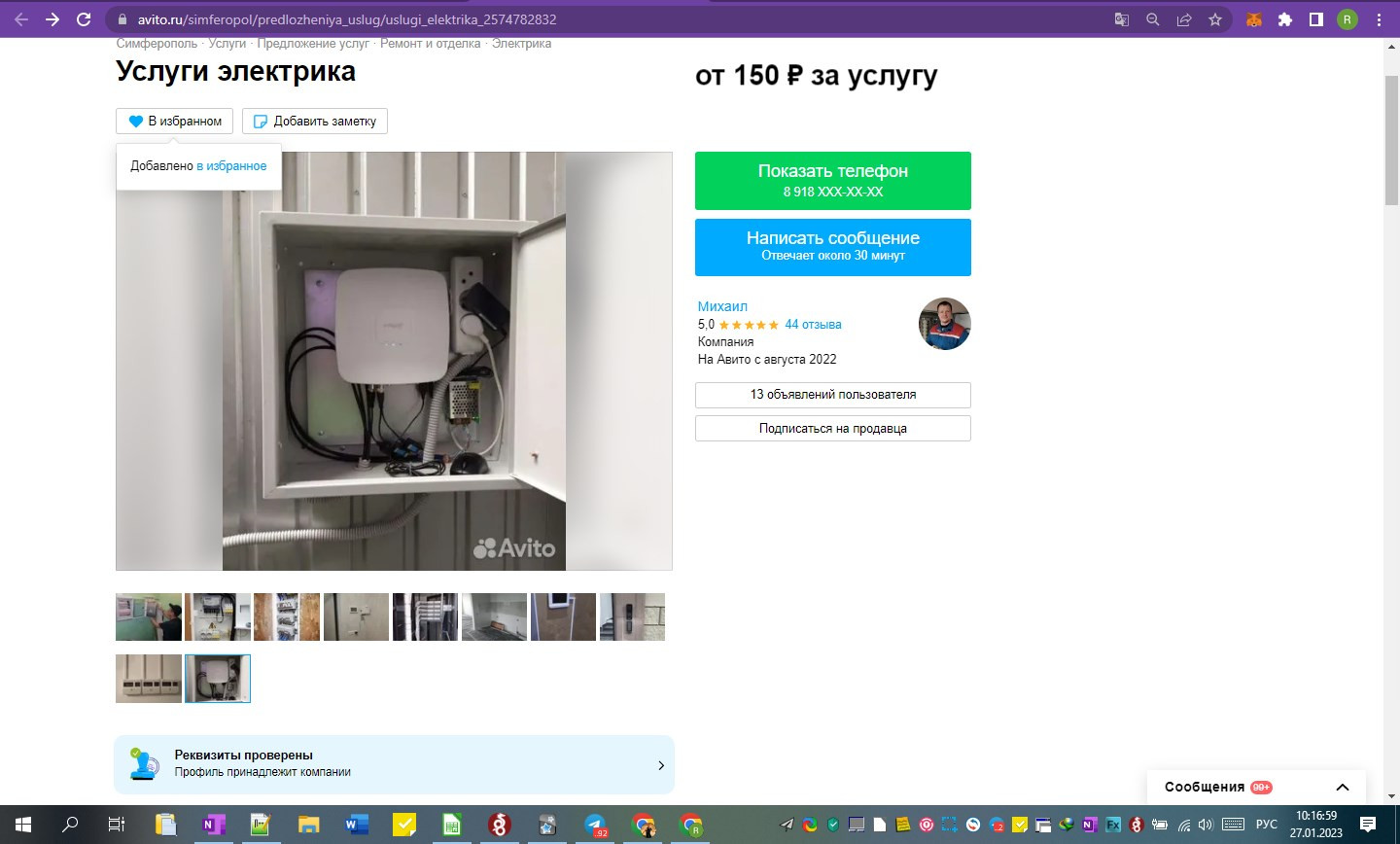Open the volume speaker control
Viewport: 1400px width, 844px height.
point(1207,825)
